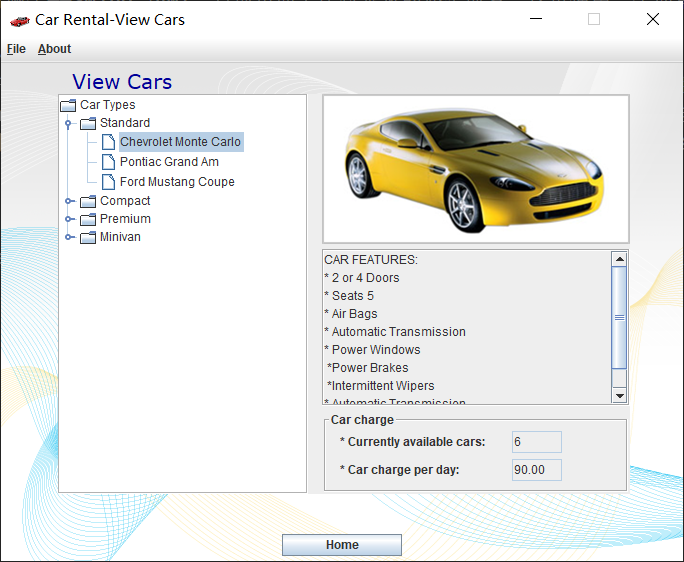Expand the Compact category node
The height and width of the screenshot is (562, 684).
(x=68, y=201)
